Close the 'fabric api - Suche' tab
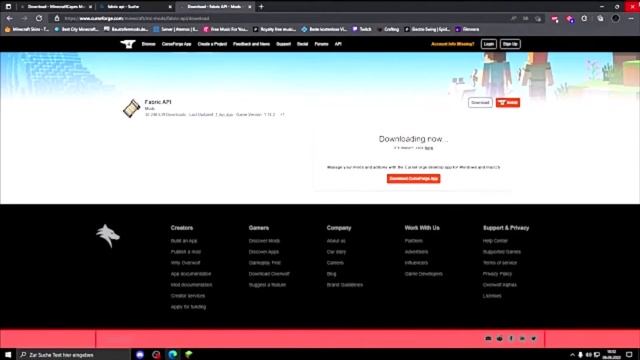 click(x=170, y=7)
